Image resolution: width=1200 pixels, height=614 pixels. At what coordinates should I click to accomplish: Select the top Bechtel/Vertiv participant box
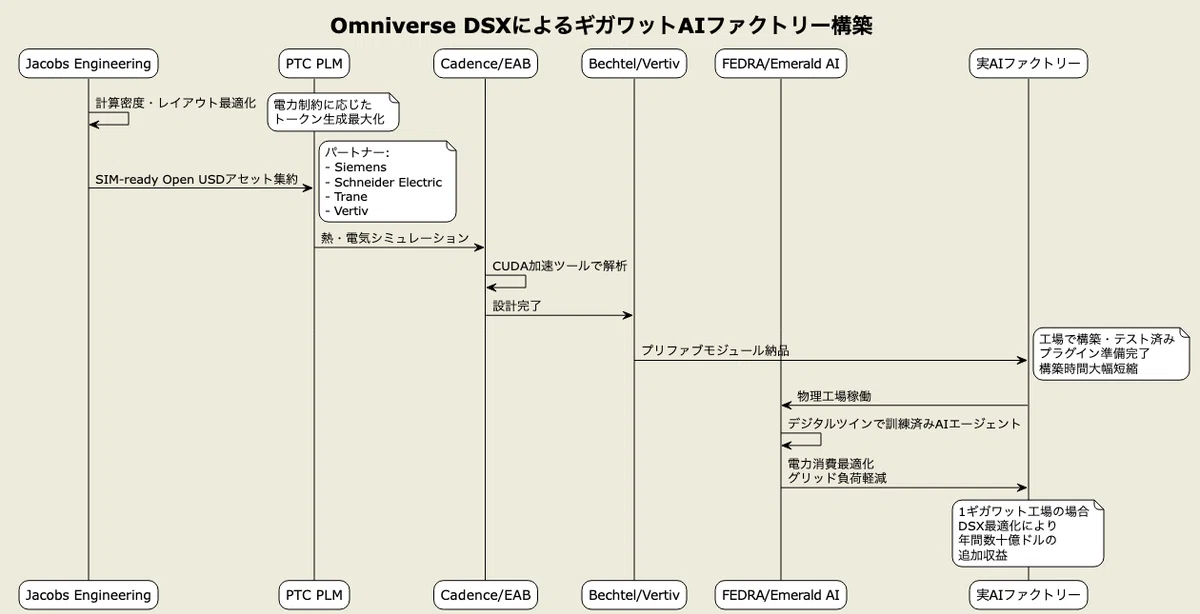coord(634,64)
